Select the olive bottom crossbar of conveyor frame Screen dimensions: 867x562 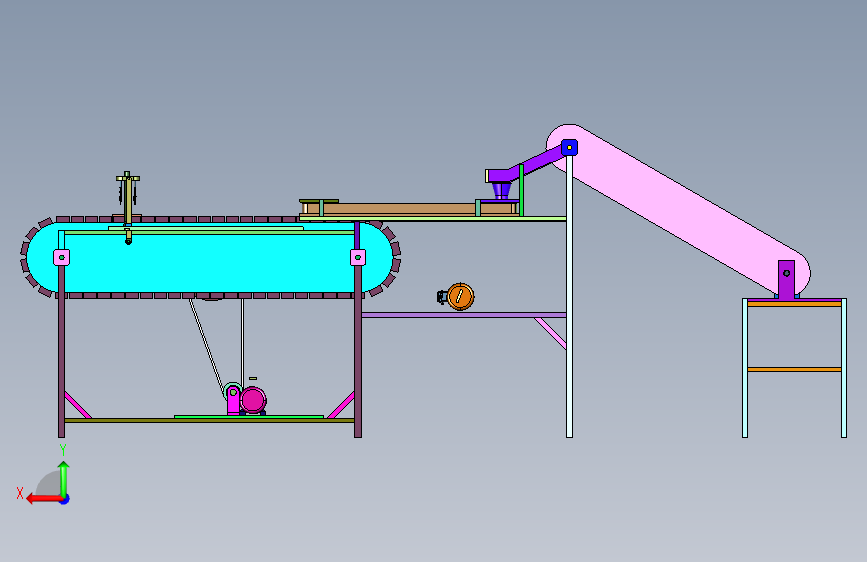(210, 420)
